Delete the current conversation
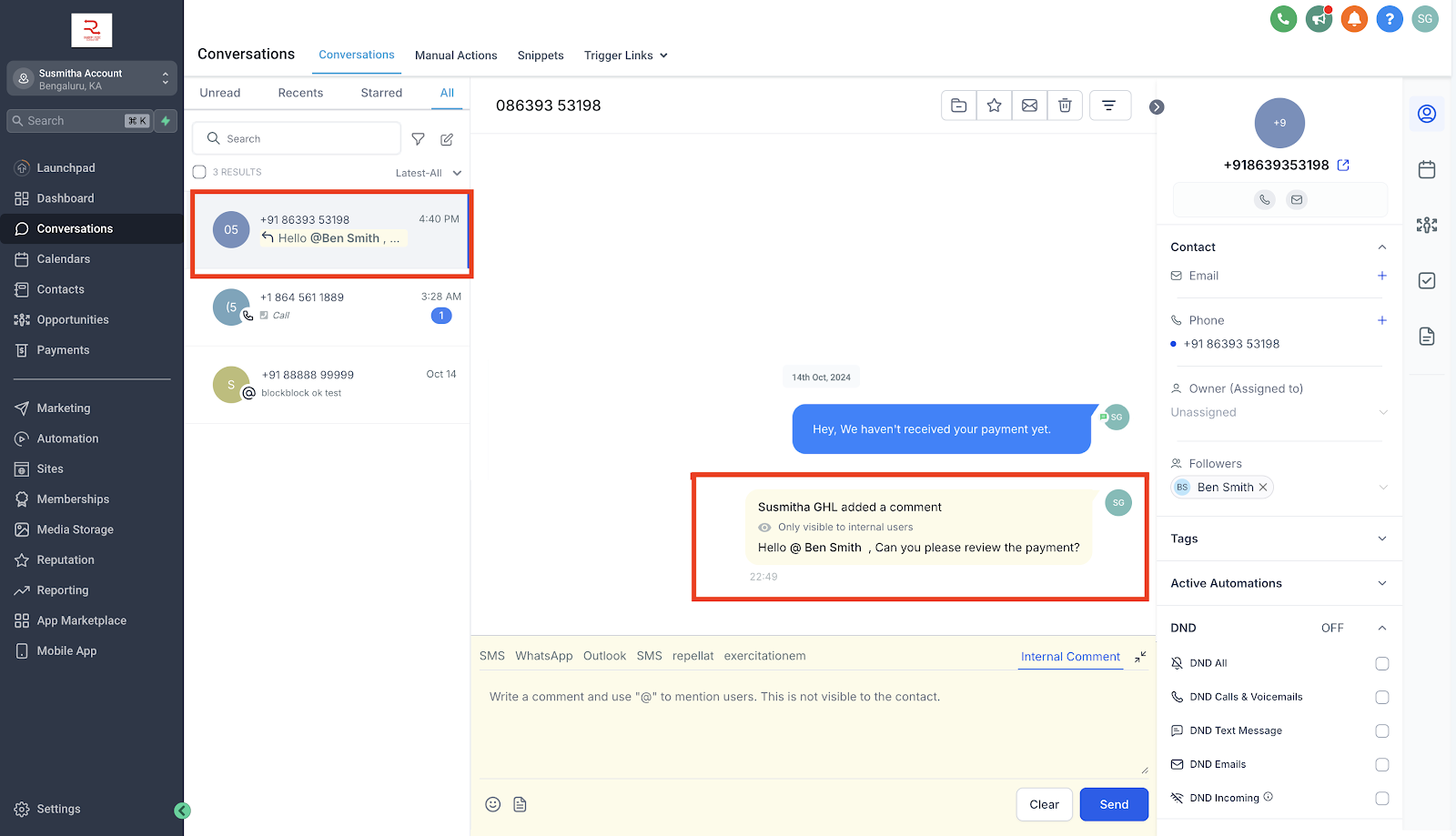Viewport: 1456px width, 836px height. [1065, 105]
